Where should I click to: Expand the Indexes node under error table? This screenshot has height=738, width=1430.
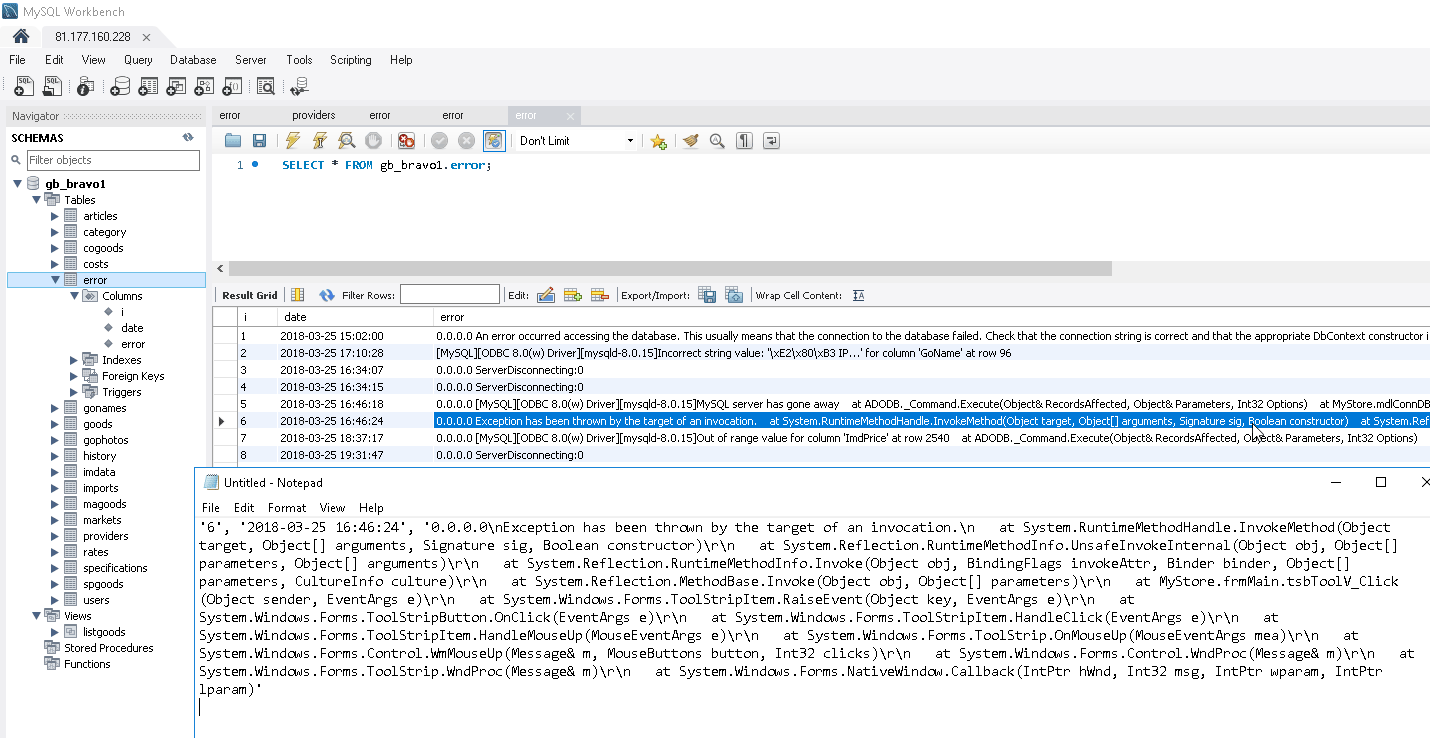click(x=74, y=360)
